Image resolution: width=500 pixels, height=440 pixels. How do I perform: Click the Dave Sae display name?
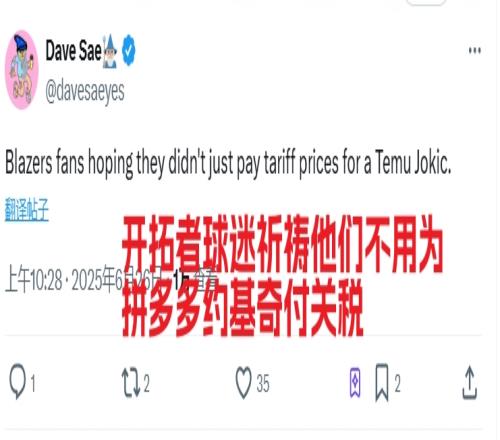[x=73, y=51]
